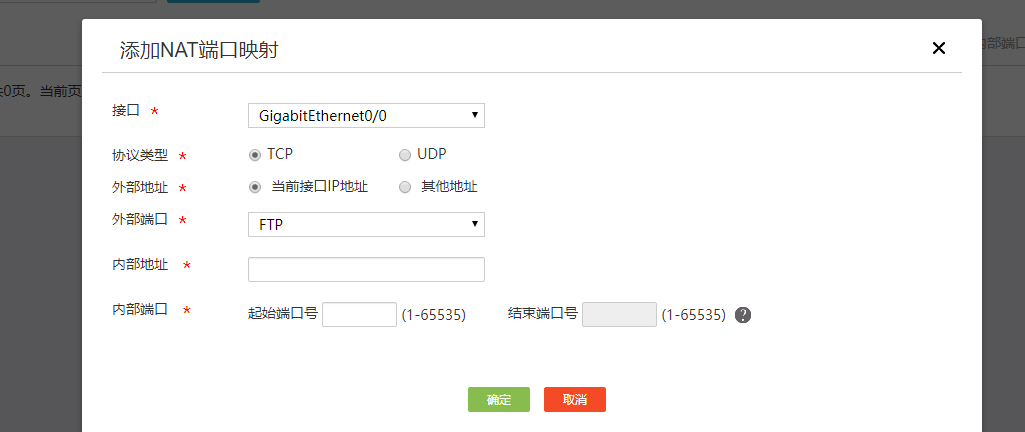Click the 协议类型 field label

coord(140,156)
